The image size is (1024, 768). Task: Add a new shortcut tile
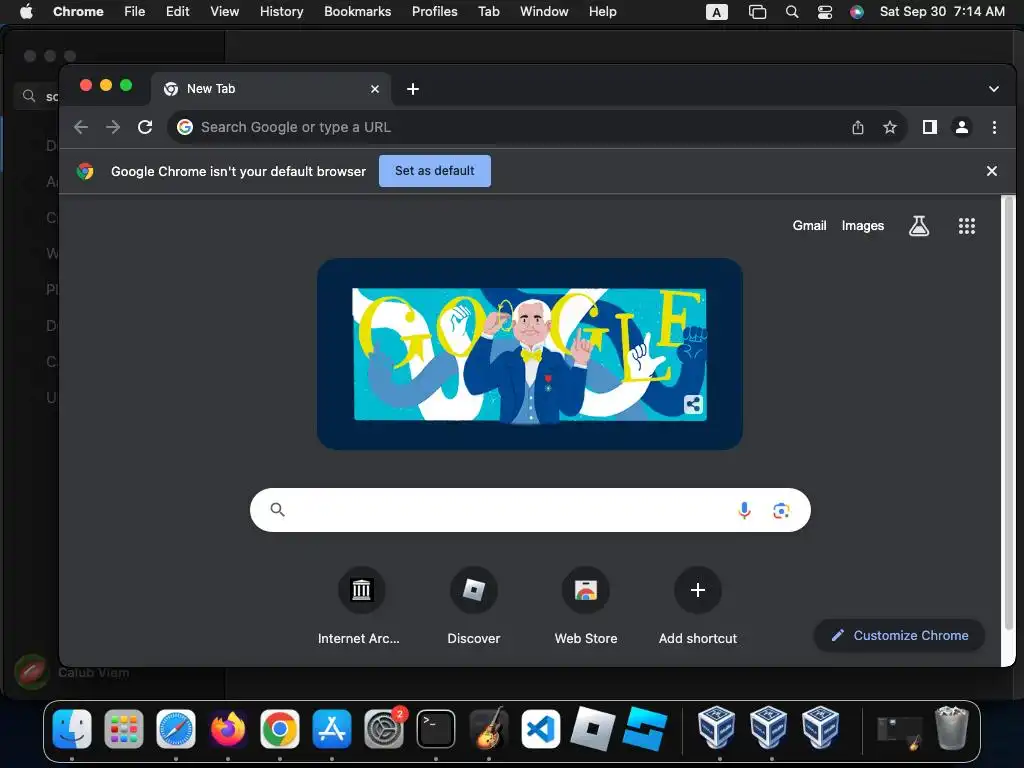point(697,590)
